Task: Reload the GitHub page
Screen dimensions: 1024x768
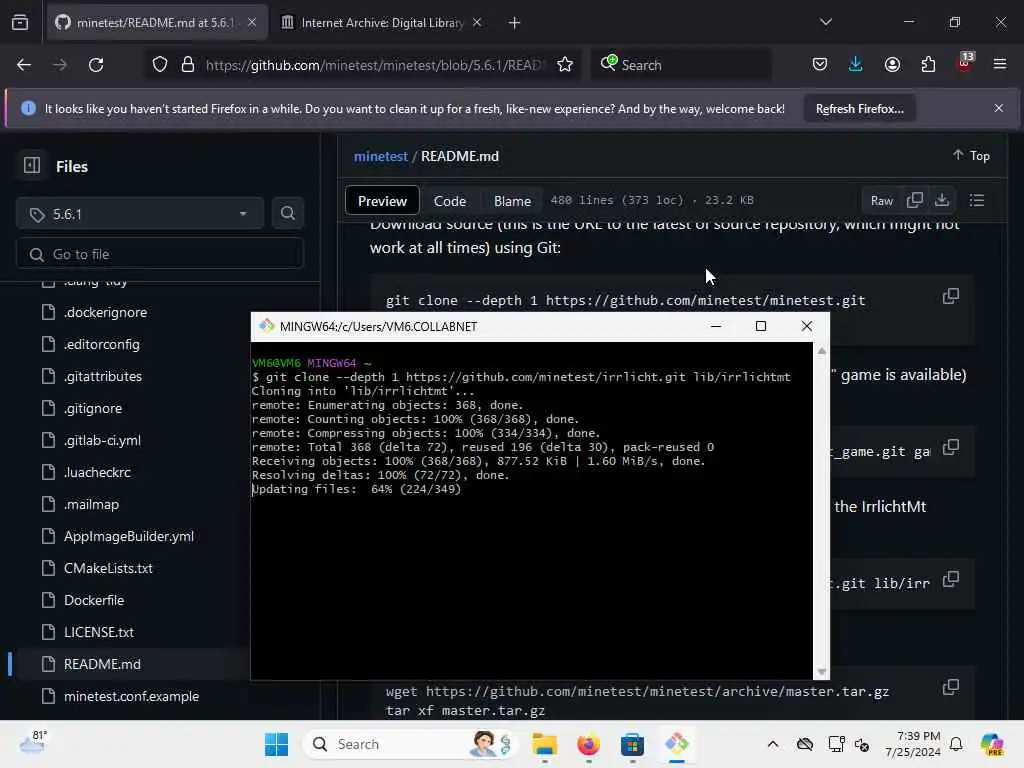Action: click(x=96, y=65)
